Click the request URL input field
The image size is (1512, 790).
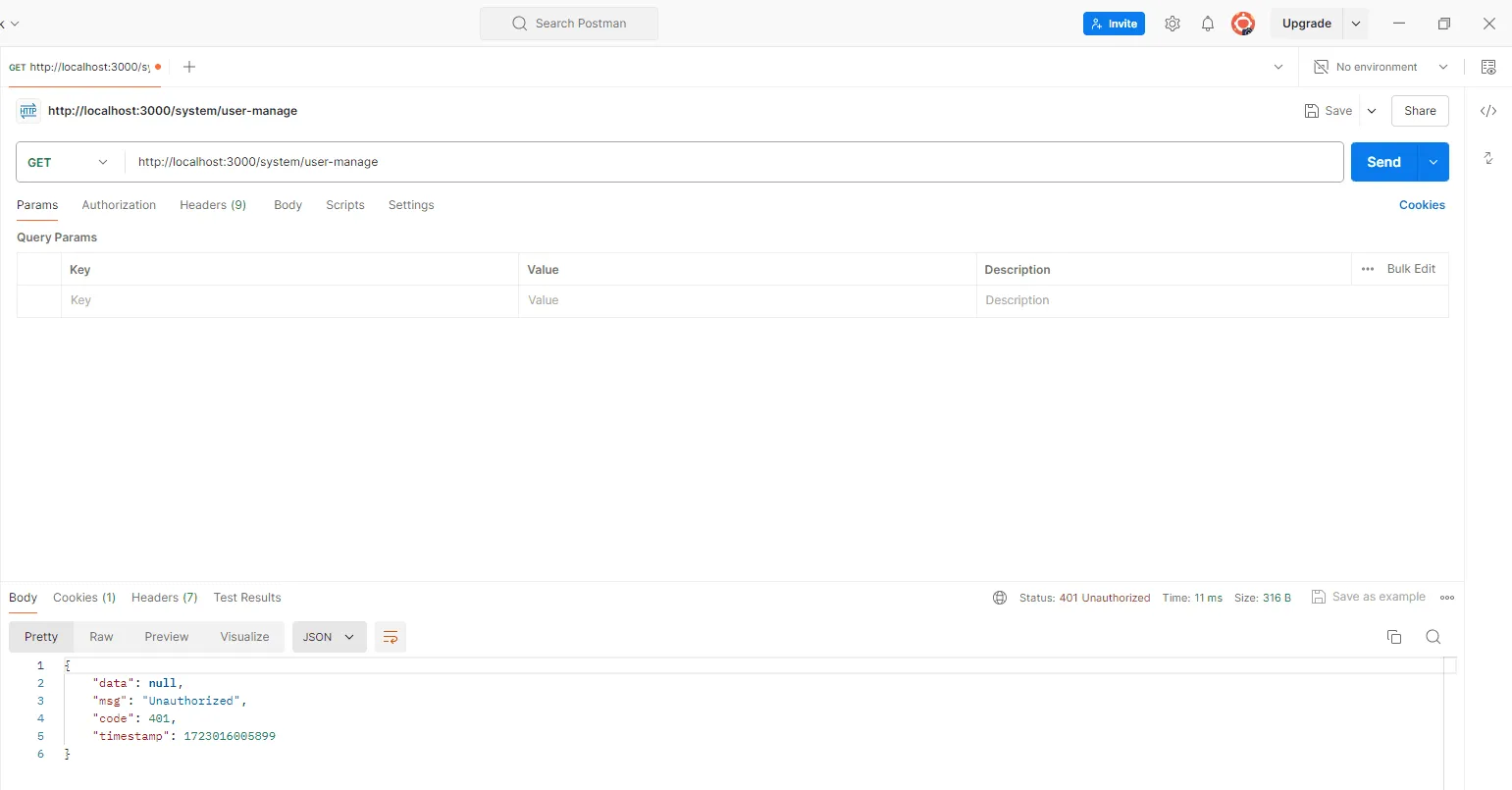tap(733, 162)
